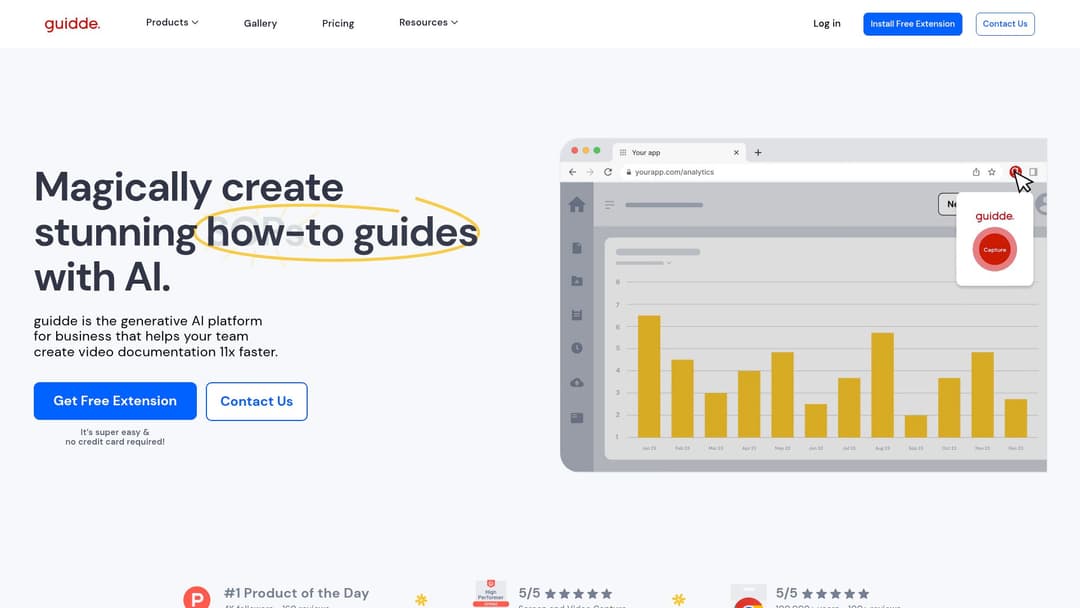Click the High Performer badge icon
This screenshot has width=1080, height=608.
point(490,594)
